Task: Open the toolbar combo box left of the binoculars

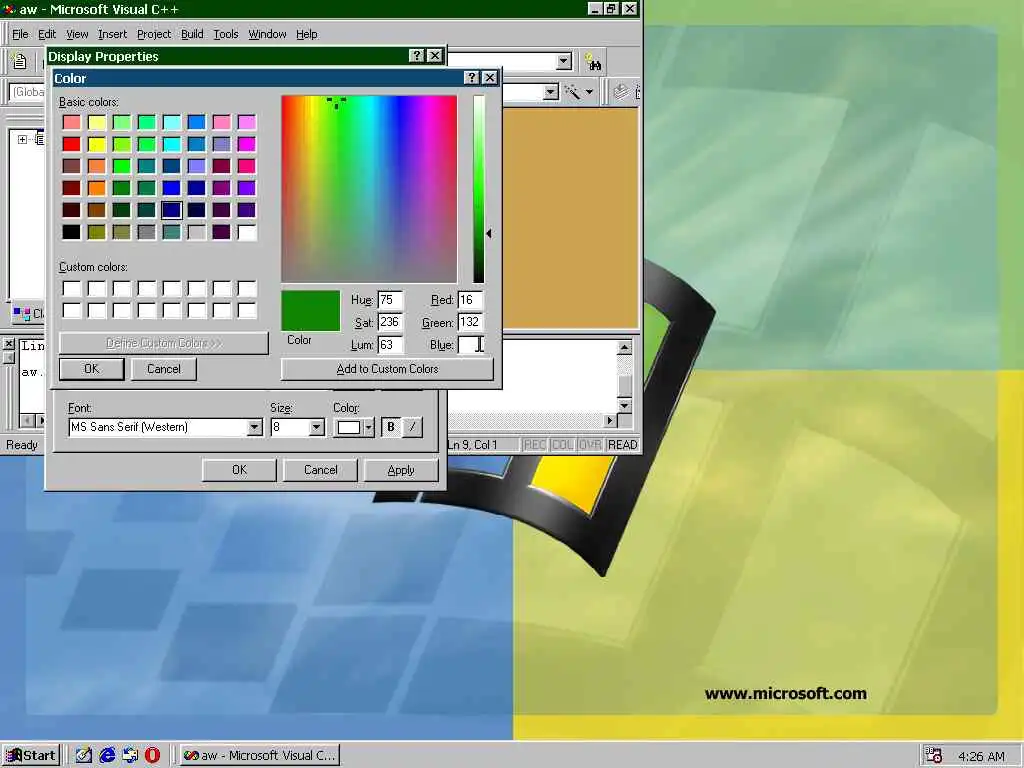Action: pyautogui.click(x=564, y=61)
